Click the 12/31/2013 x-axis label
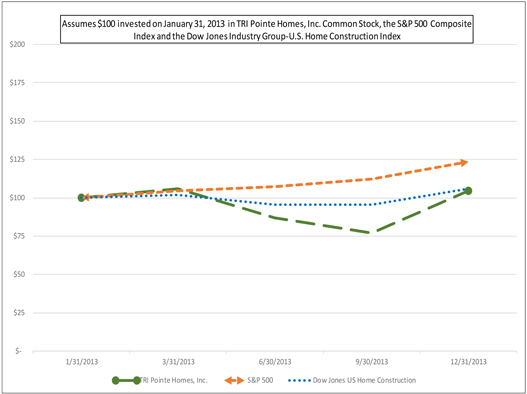 (x=469, y=362)
